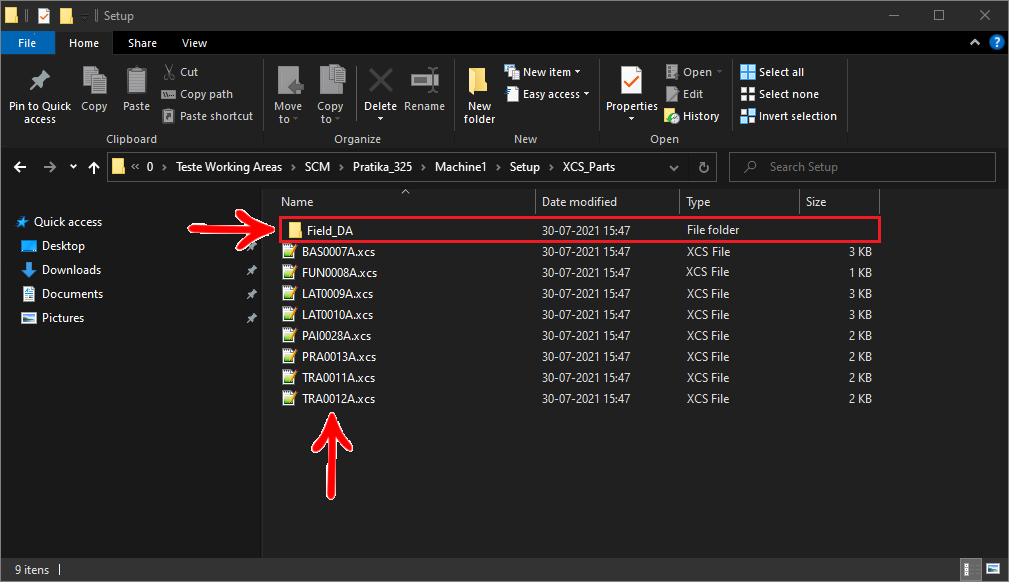
Task: Select the Field_DA folder
Action: click(x=580, y=230)
